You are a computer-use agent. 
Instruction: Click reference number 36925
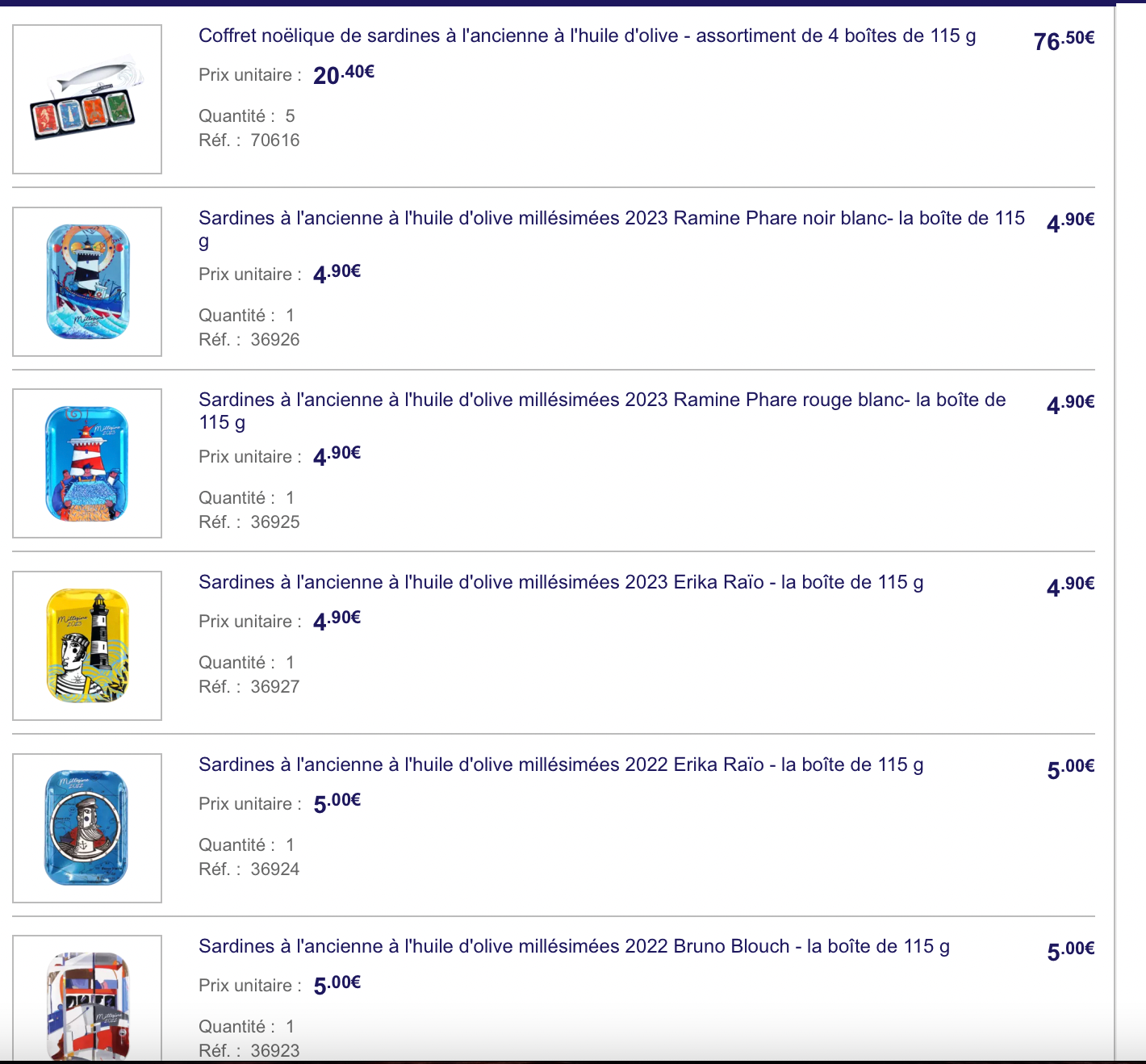click(274, 522)
